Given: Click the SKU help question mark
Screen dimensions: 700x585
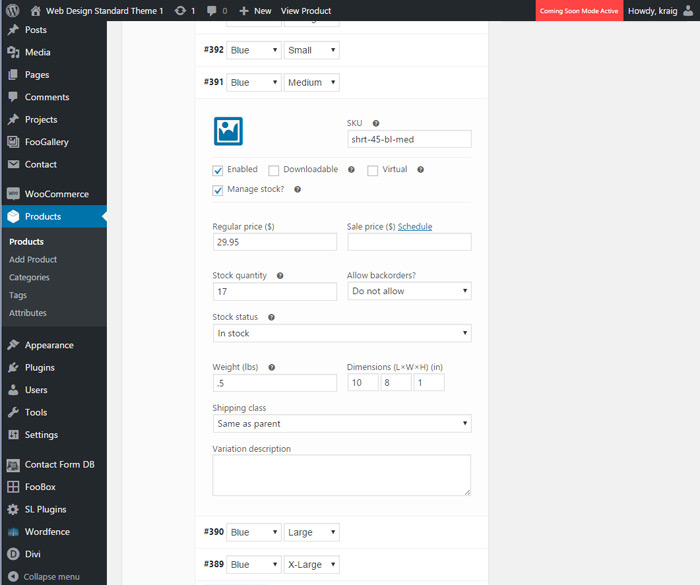Looking at the screenshot, I should [376, 123].
